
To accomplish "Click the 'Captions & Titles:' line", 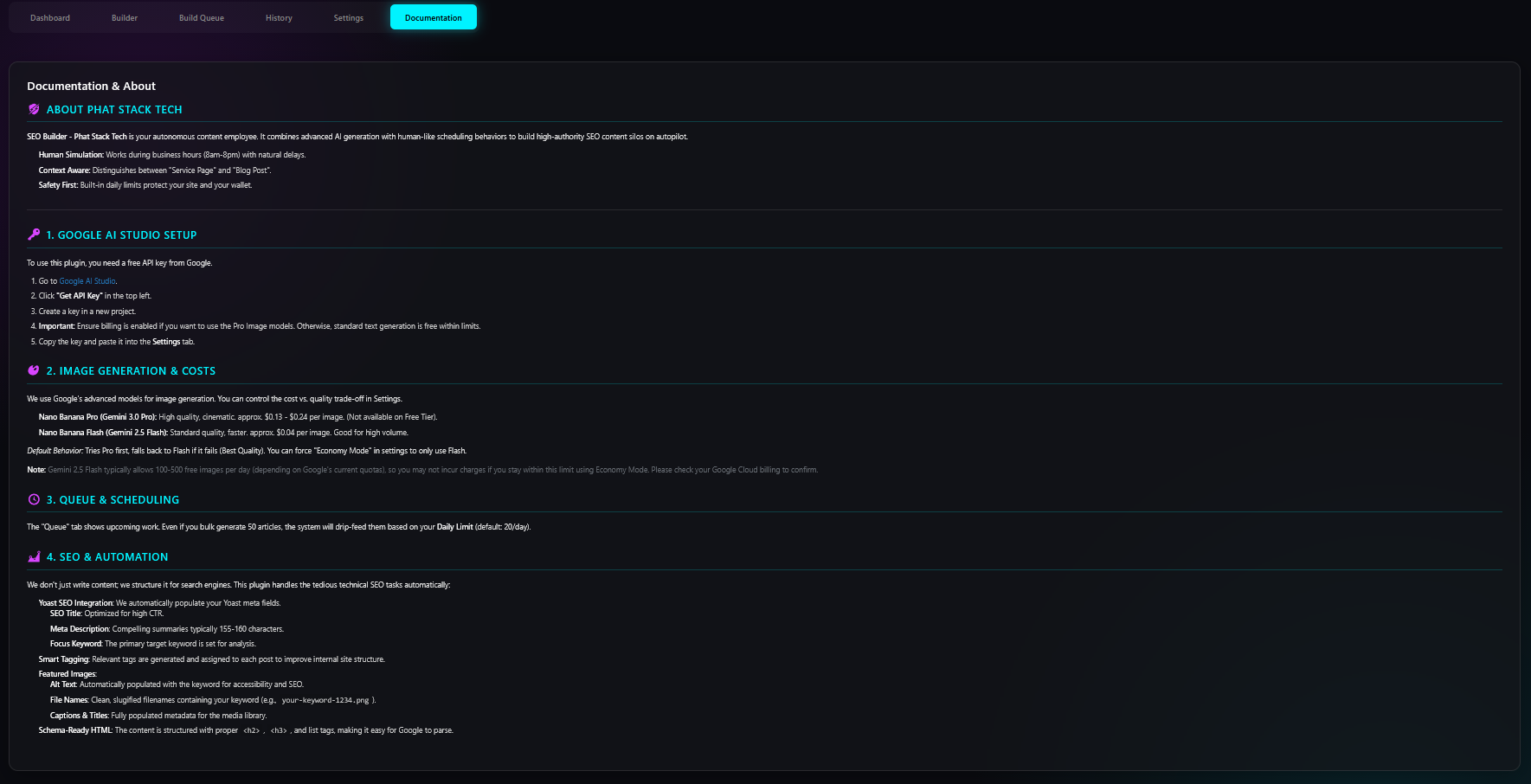I will click(x=158, y=716).
